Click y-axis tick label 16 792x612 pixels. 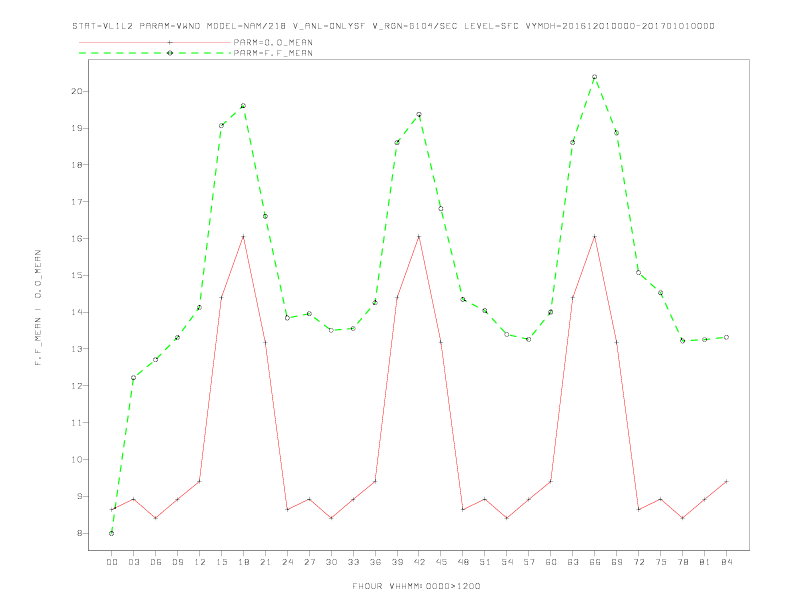point(77,238)
